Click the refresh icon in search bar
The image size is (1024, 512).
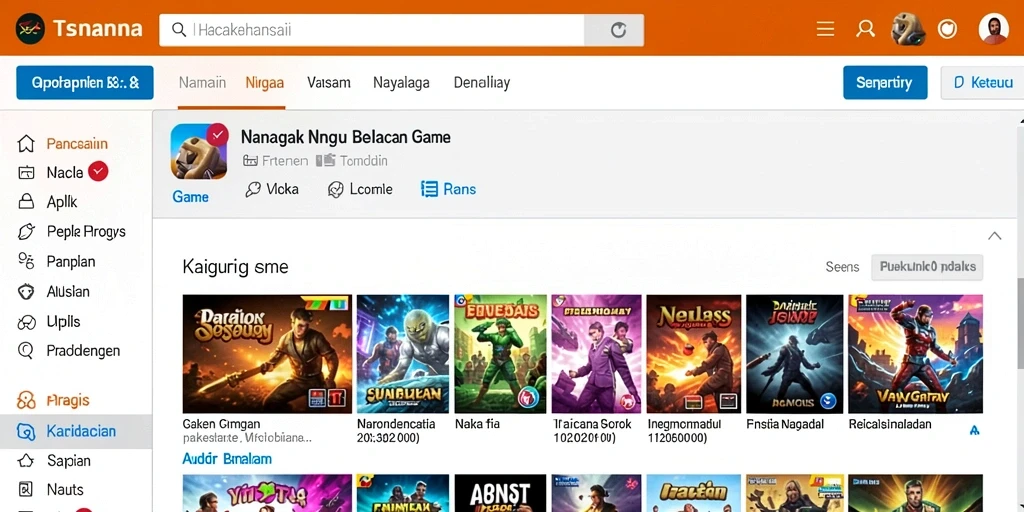point(618,30)
